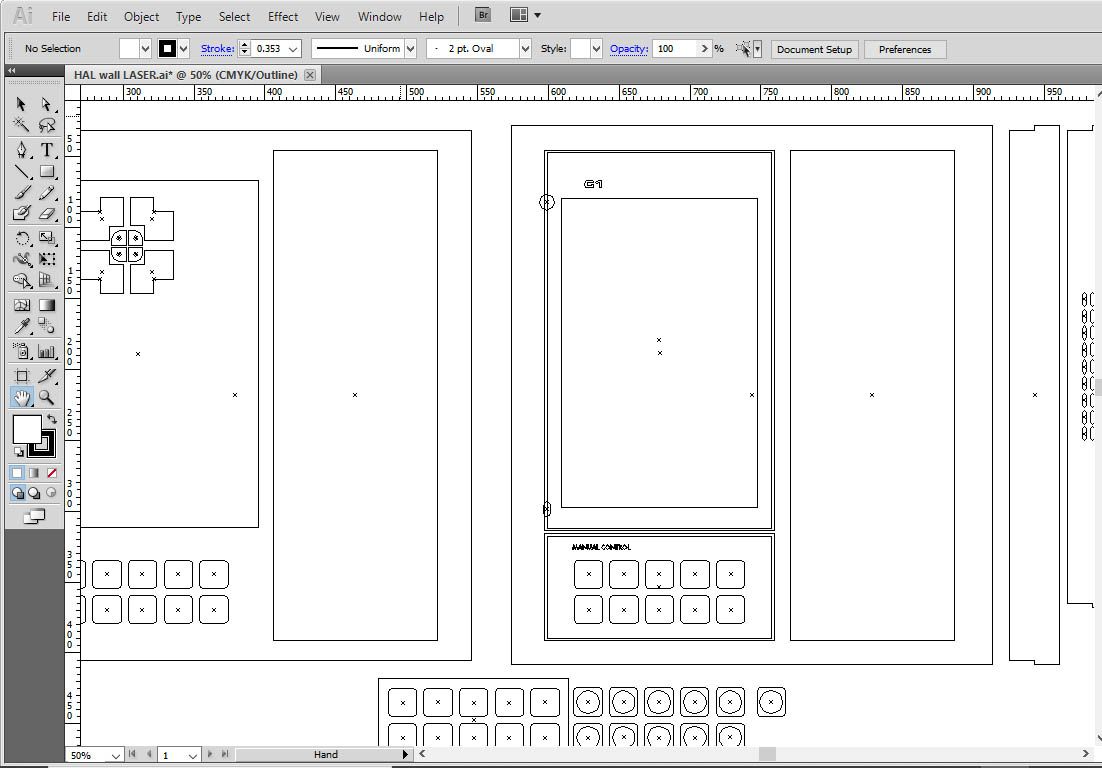Select the Gradient tool

pyautogui.click(x=46, y=305)
